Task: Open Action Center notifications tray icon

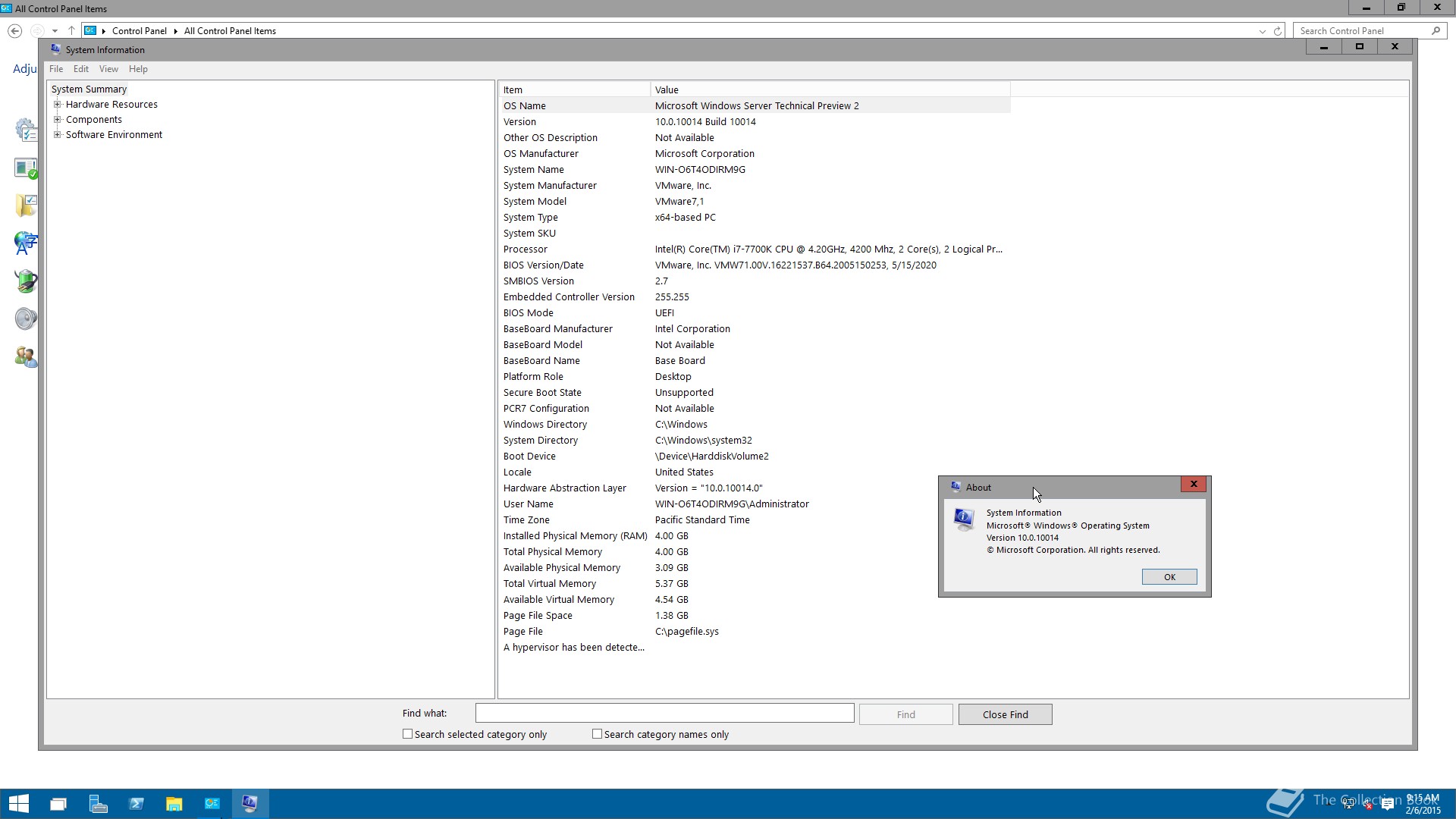Action: pyautogui.click(x=1388, y=805)
